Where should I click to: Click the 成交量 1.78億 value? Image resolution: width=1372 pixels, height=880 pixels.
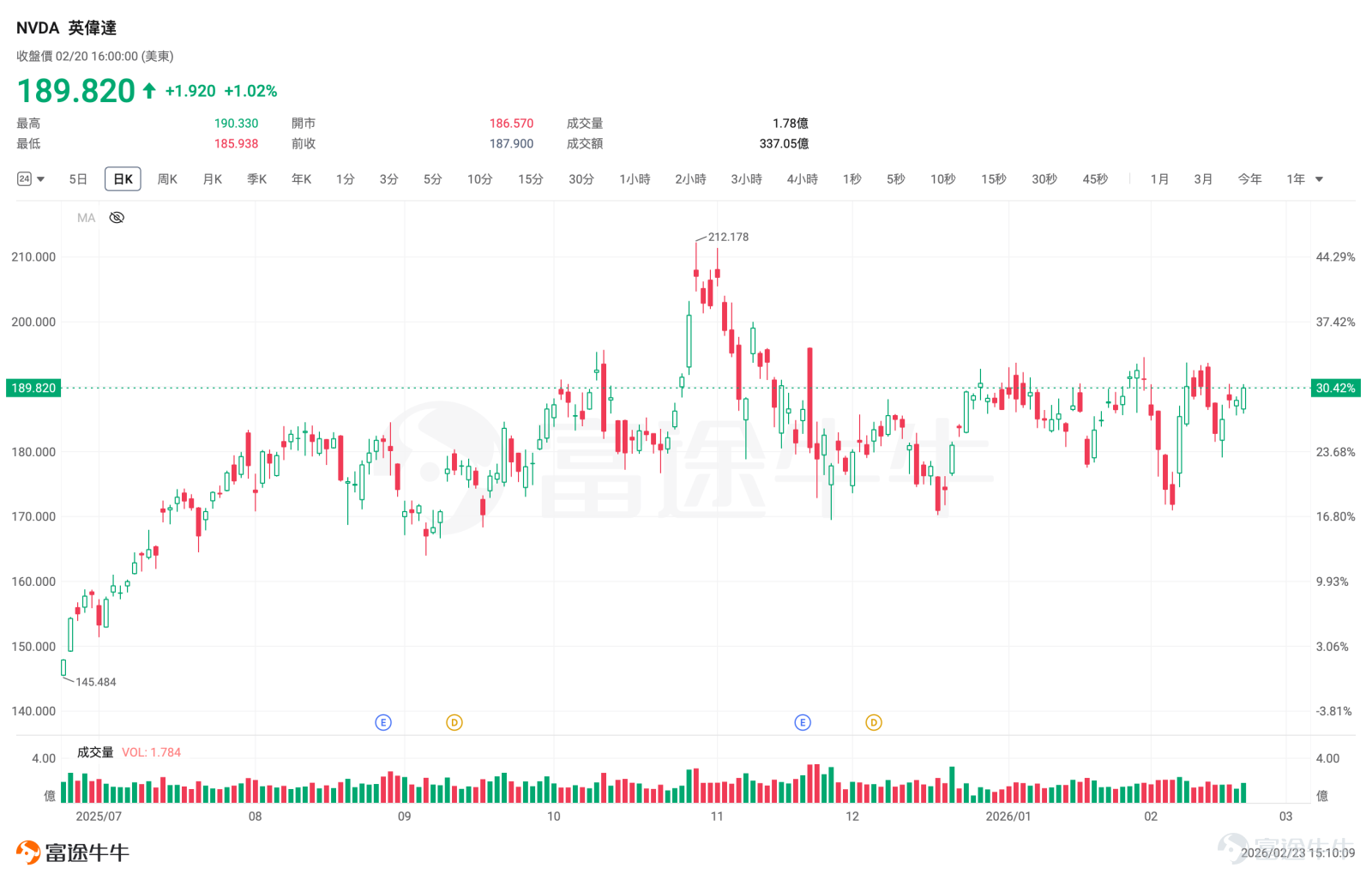791,124
